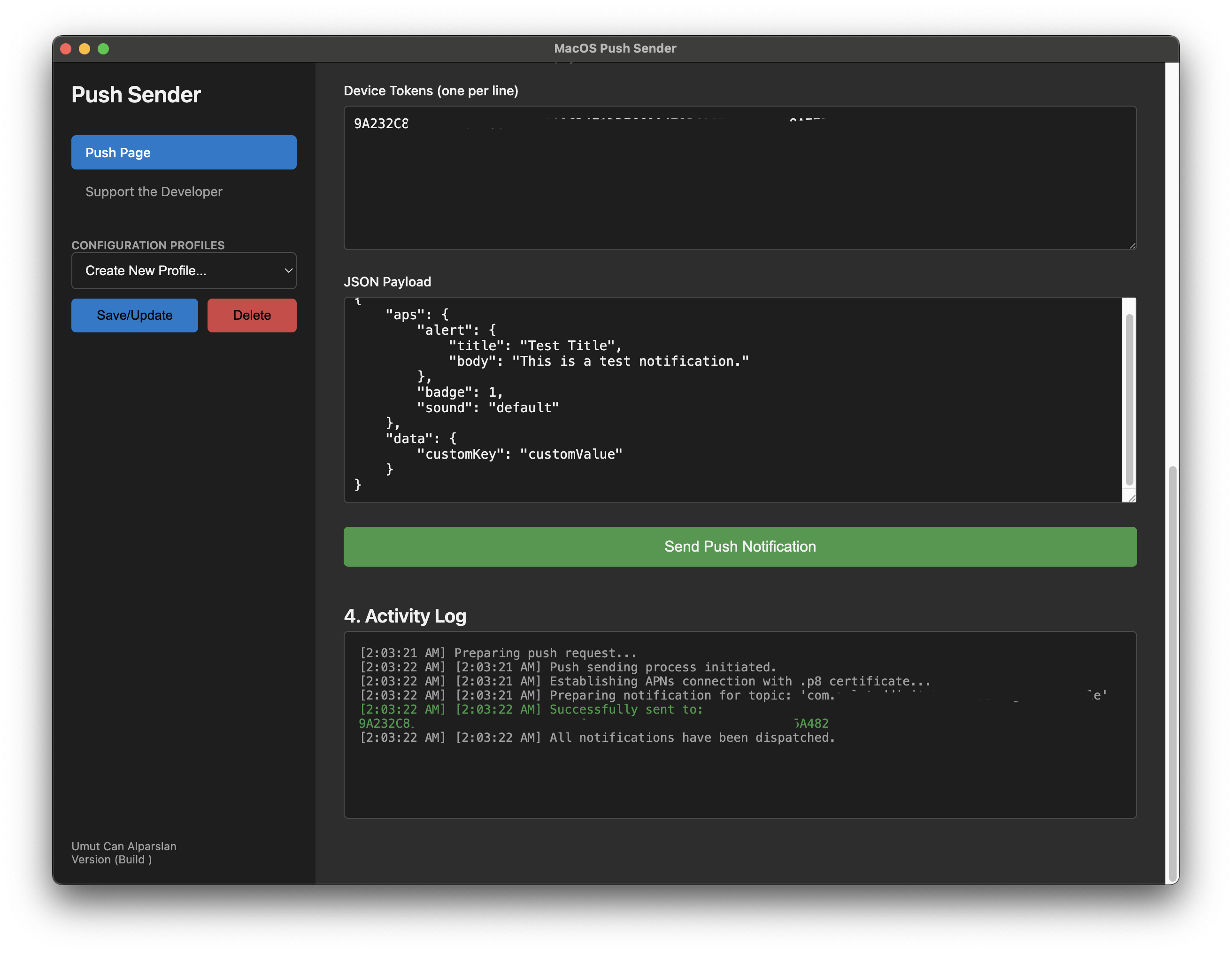Click the "title": "Test Title" payload line
1232x954 pixels.
(535, 346)
